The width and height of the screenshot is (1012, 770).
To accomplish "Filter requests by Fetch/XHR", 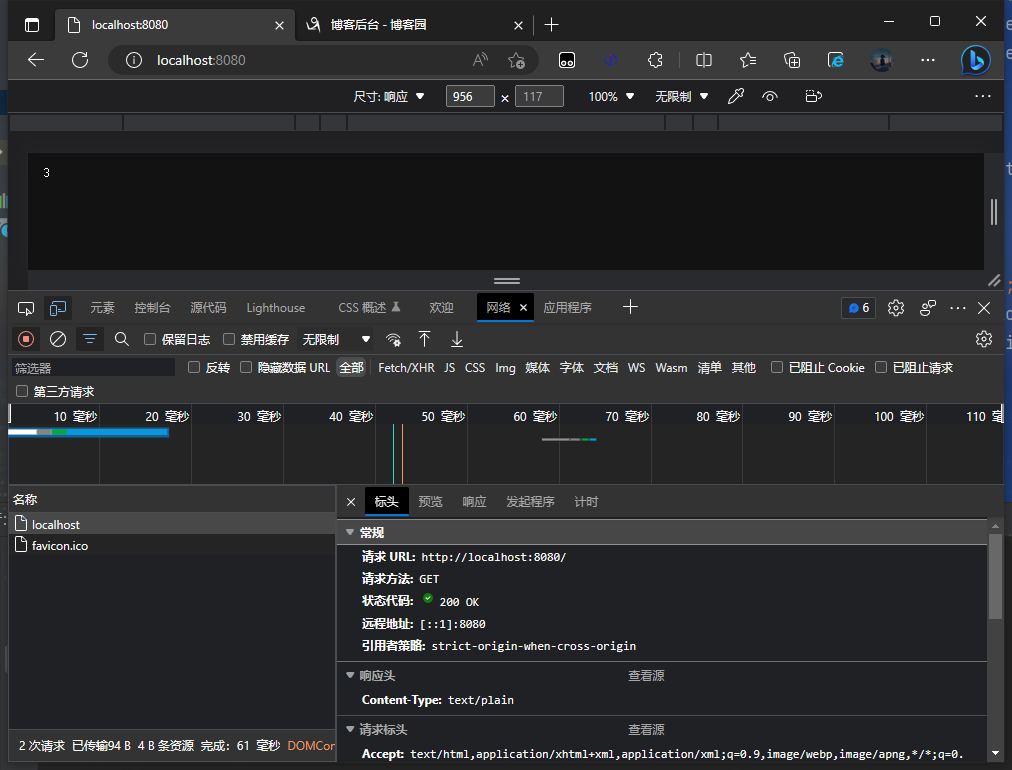I will pyautogui.click(x=406, y=368).
